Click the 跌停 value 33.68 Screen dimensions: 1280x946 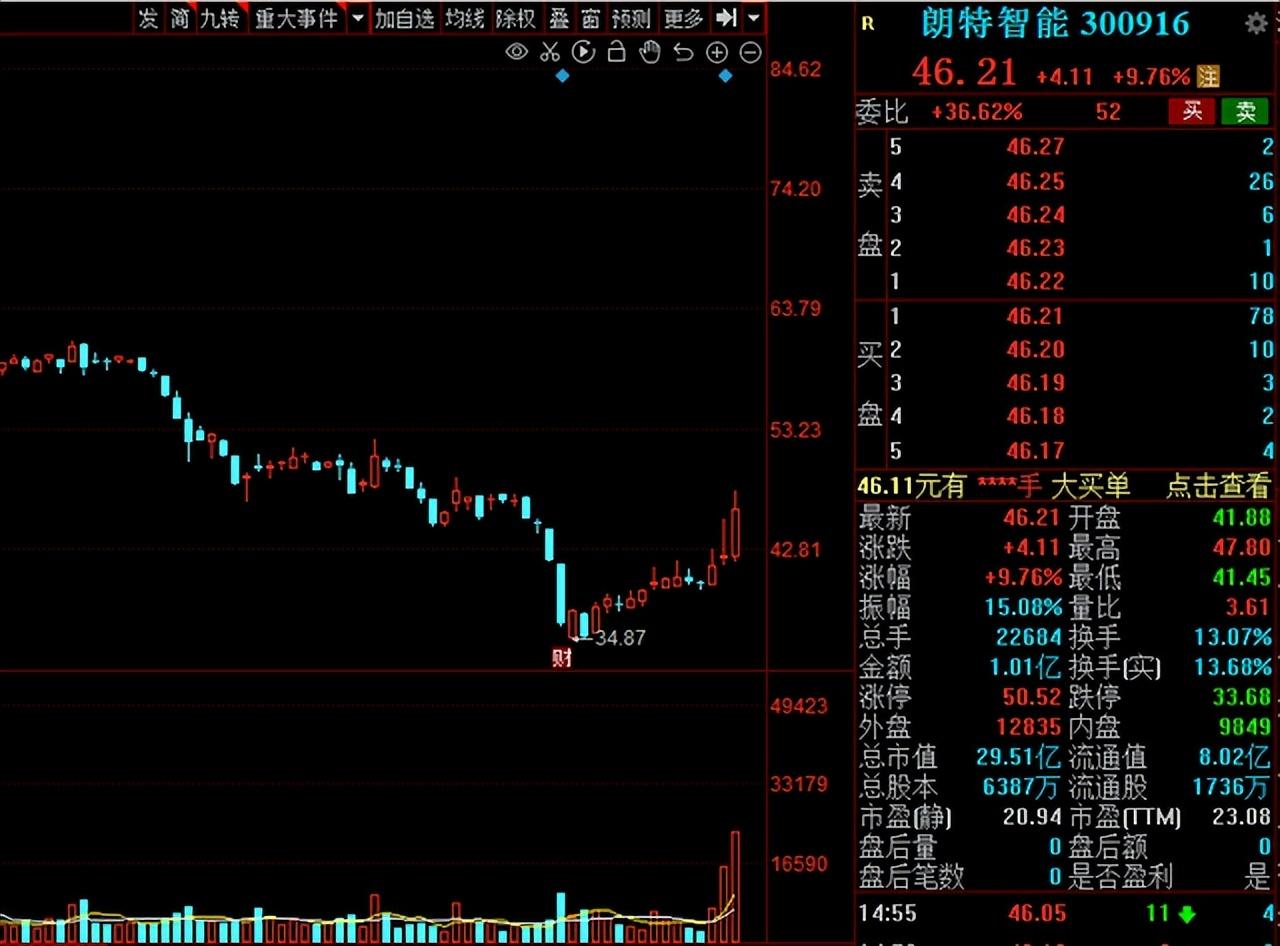(x=1241, y=697)
